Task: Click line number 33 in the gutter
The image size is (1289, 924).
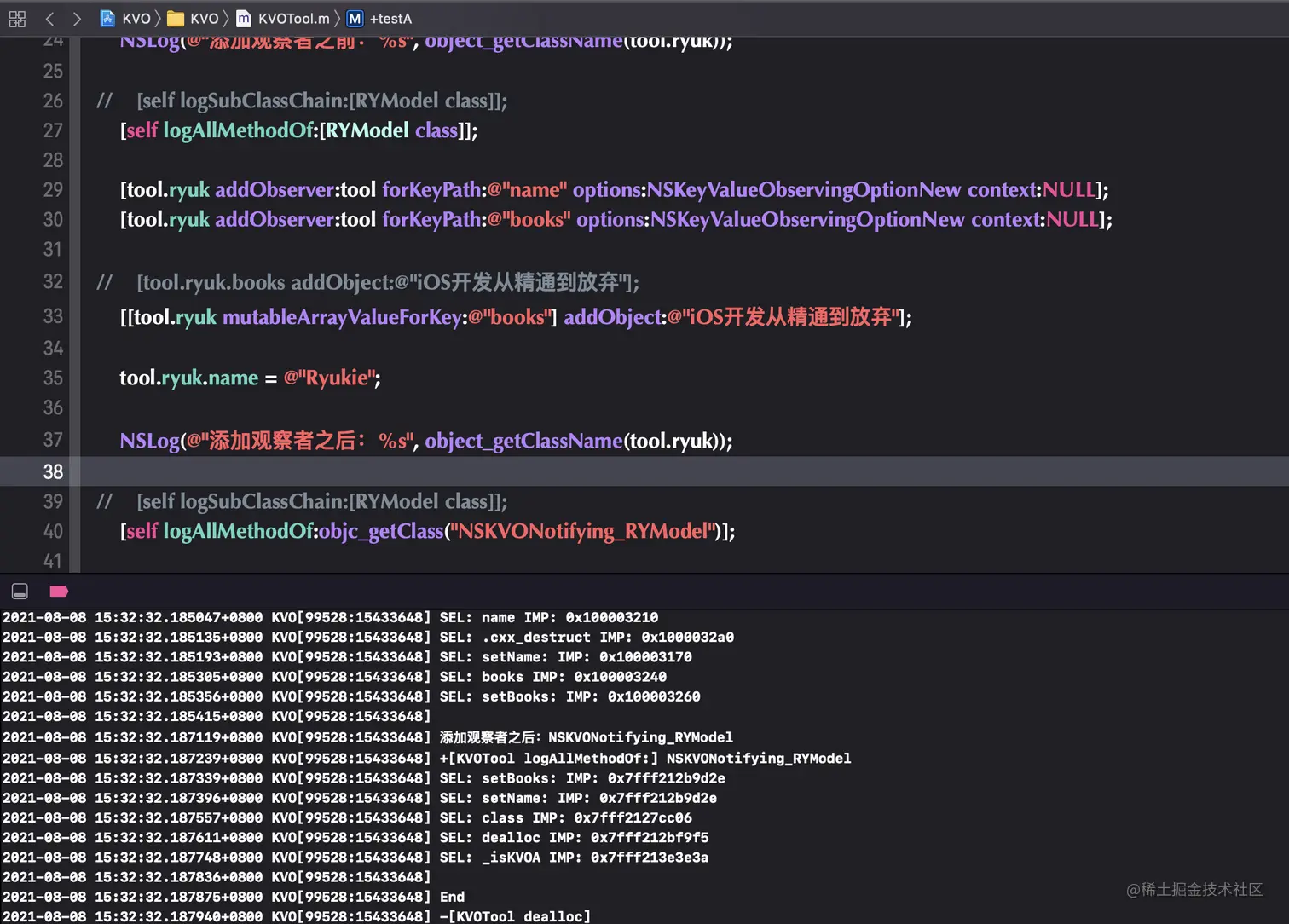Action: [53, 316]
